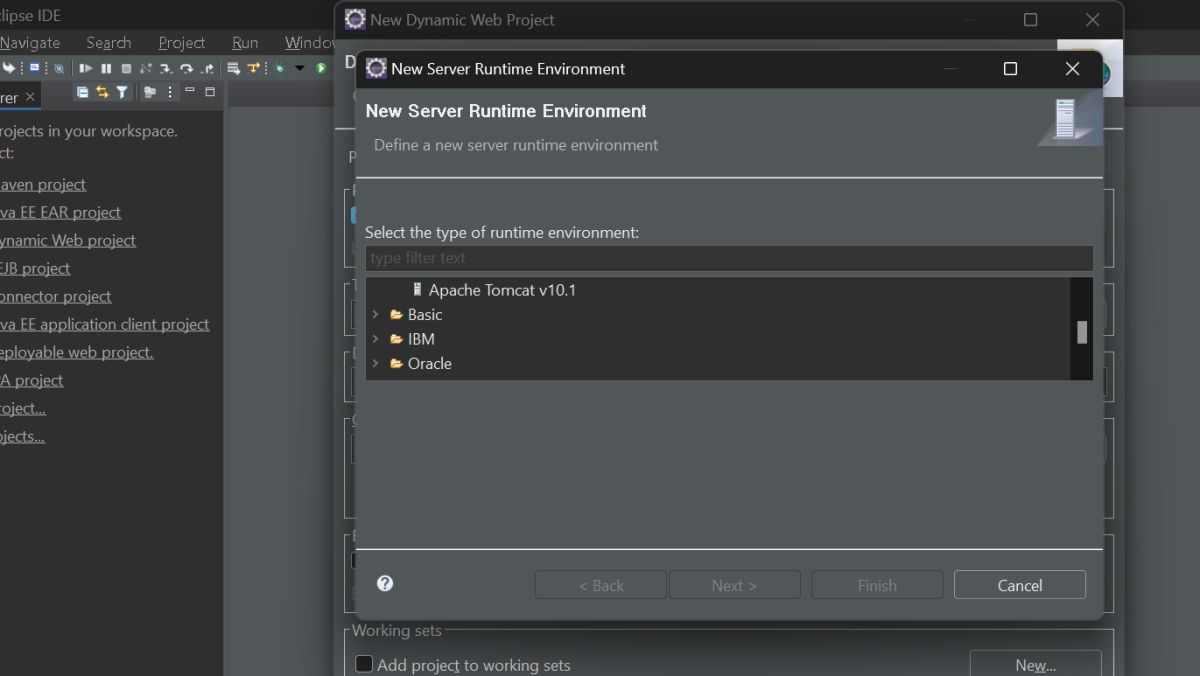
Task: Maximize the New Dynamic Web Project window
Action: (x=1030, y=20)
